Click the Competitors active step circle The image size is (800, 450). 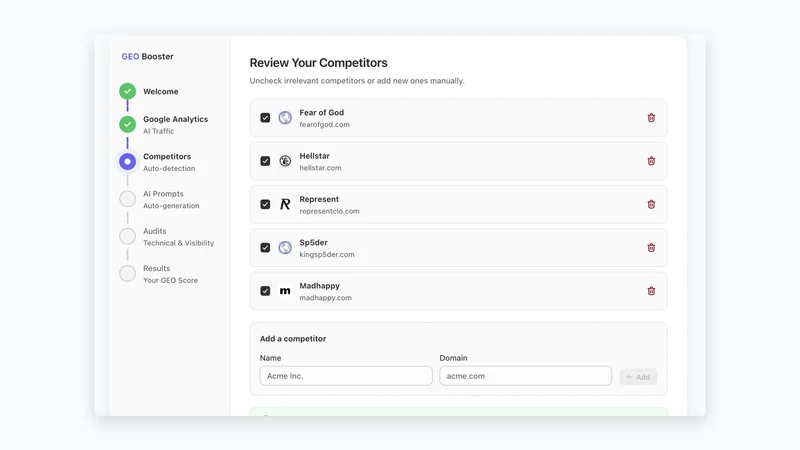128,162
